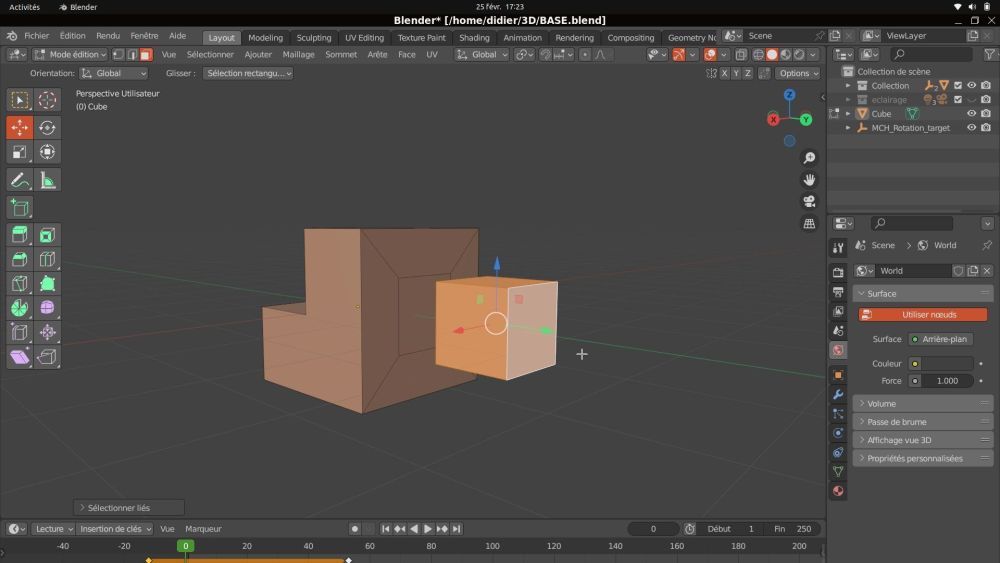Activate the Spin tool
This screenshot has height=563, width=1000.
20,308
